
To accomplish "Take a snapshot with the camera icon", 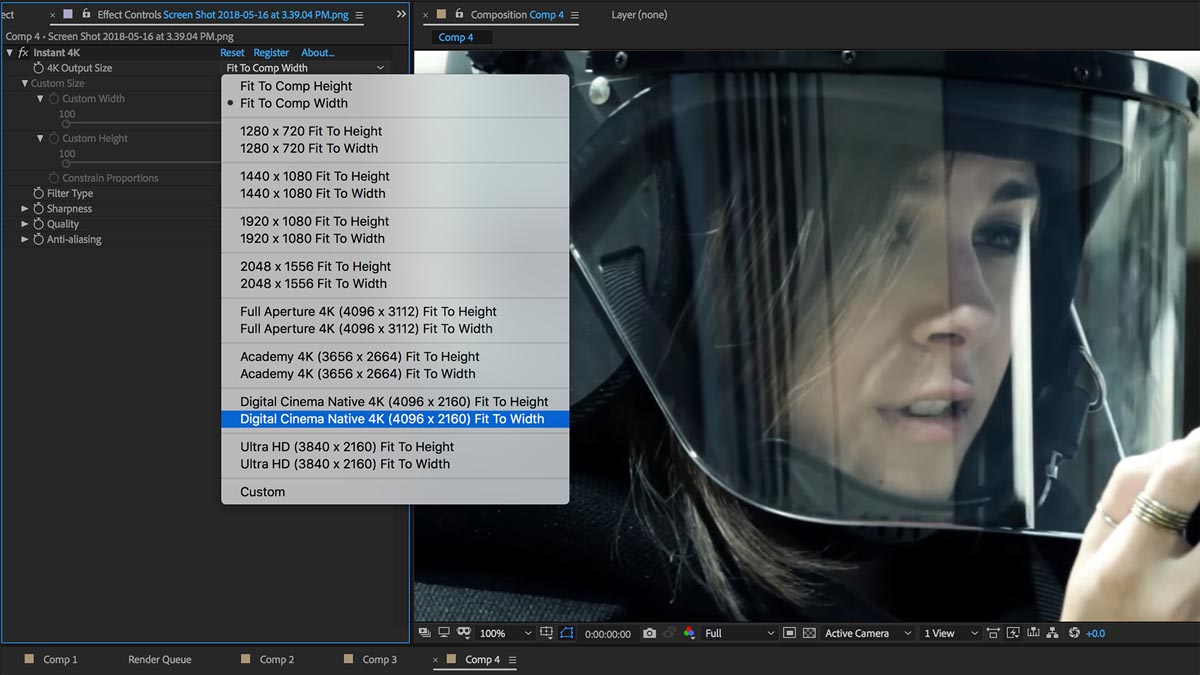I will coord(650,633).
